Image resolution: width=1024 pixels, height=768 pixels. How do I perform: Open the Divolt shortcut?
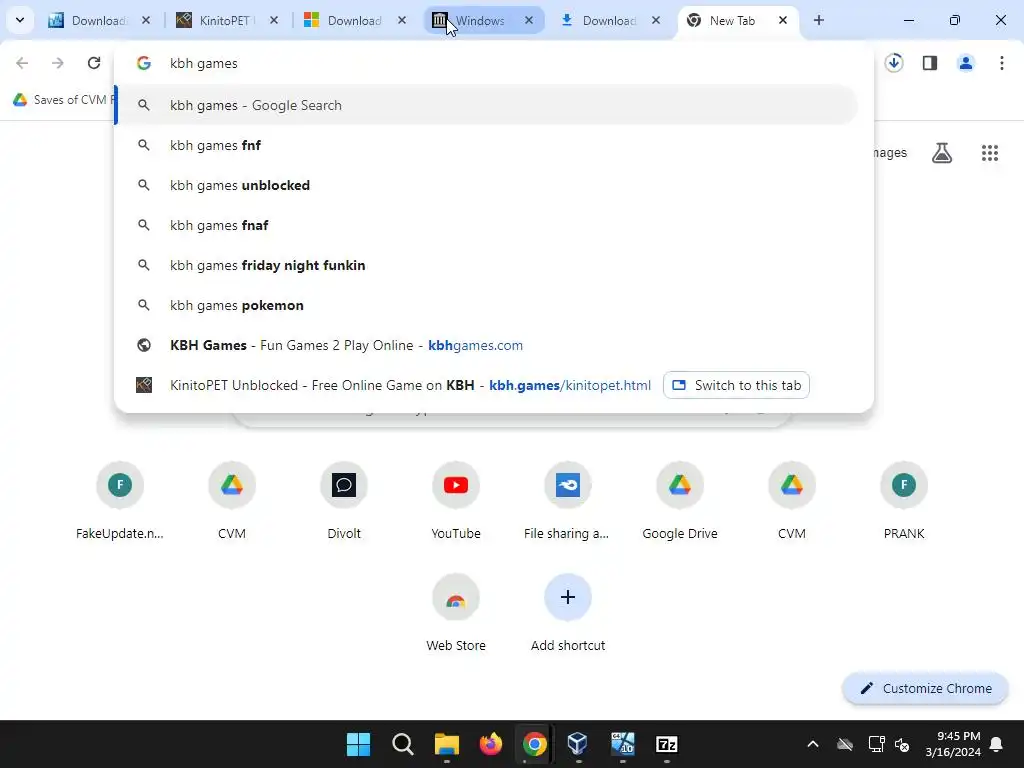[344, 502]
